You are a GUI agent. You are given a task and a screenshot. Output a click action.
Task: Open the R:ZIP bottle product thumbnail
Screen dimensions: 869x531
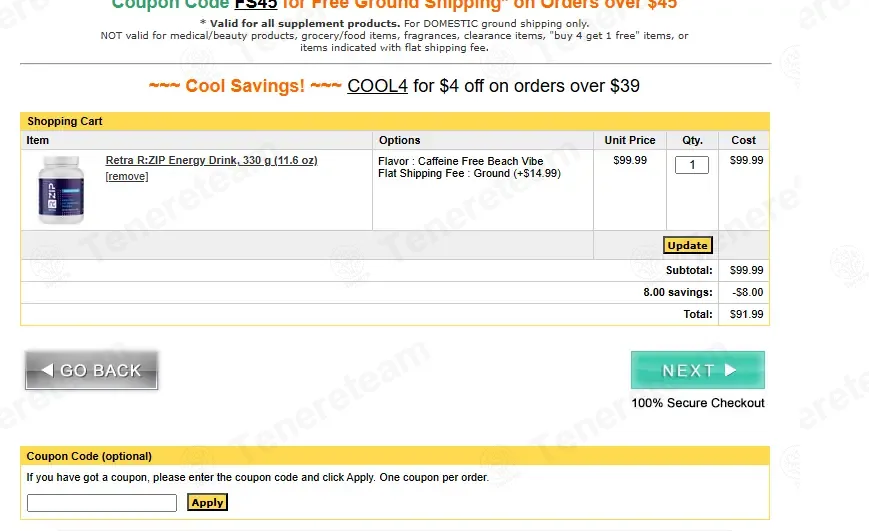(61, 190)
